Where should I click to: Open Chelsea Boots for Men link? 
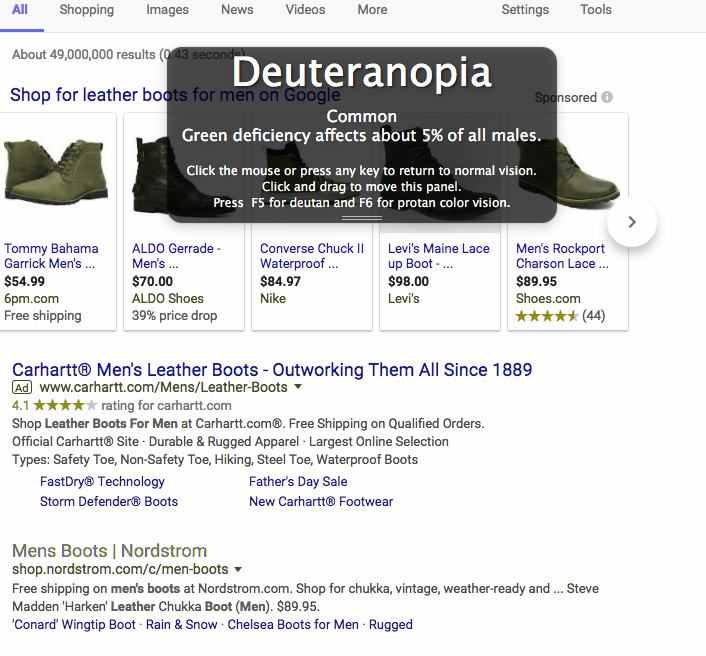point(293,624)
